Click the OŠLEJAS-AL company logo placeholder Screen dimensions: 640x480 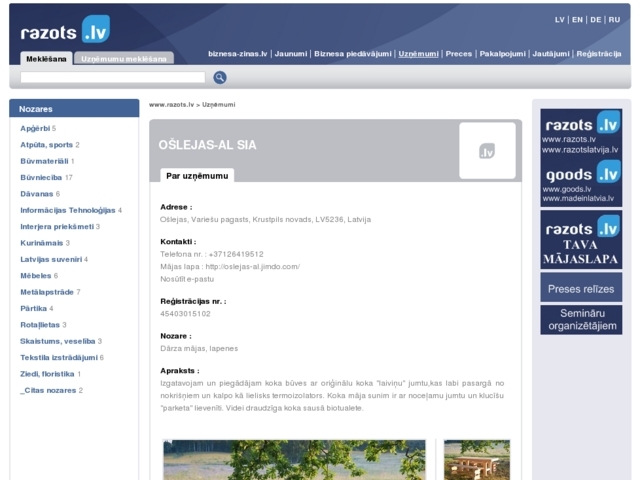click(x=487, y=151)
